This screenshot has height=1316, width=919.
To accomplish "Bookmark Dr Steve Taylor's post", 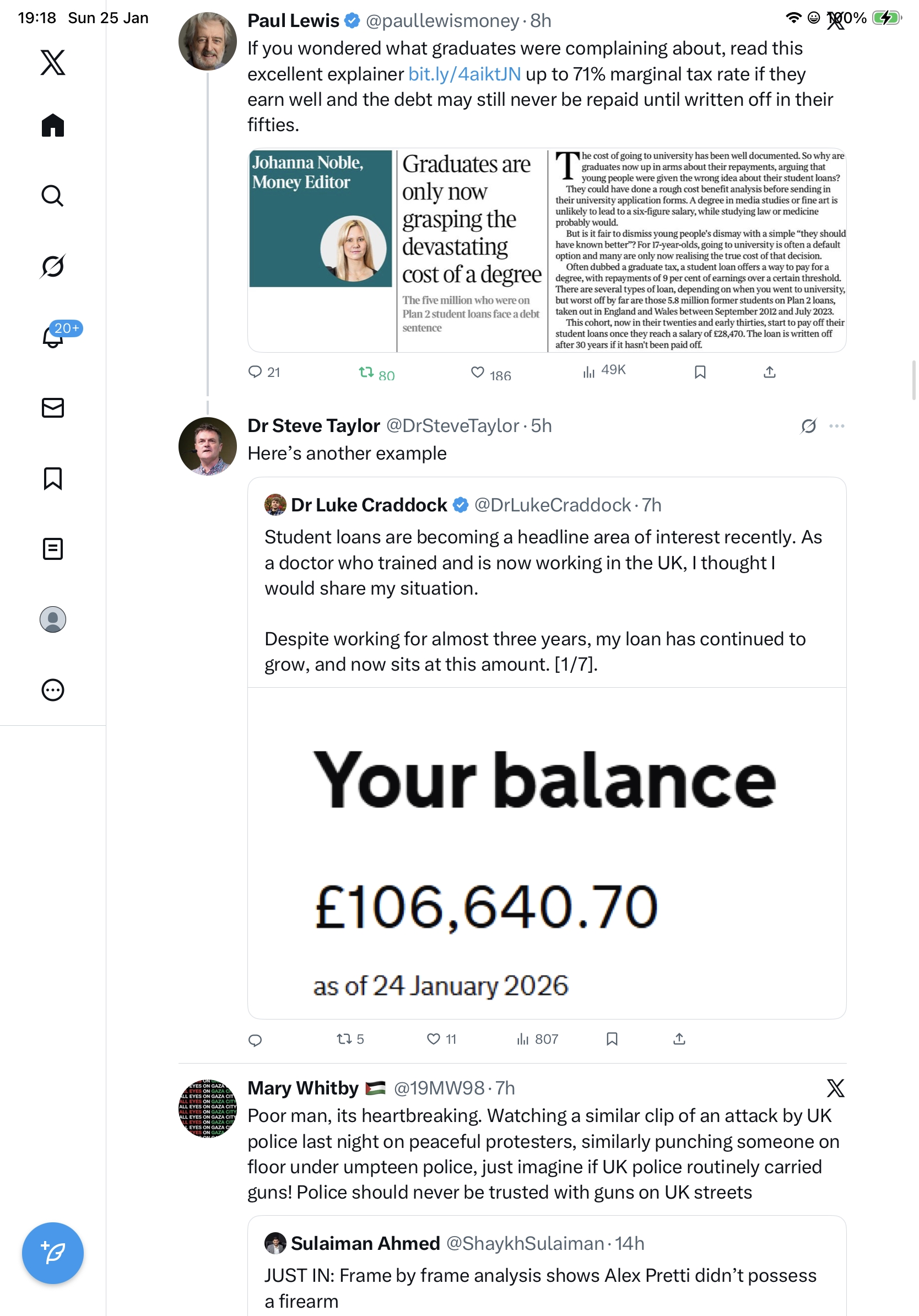I will pyautogui.click(x=612, y=1039).
